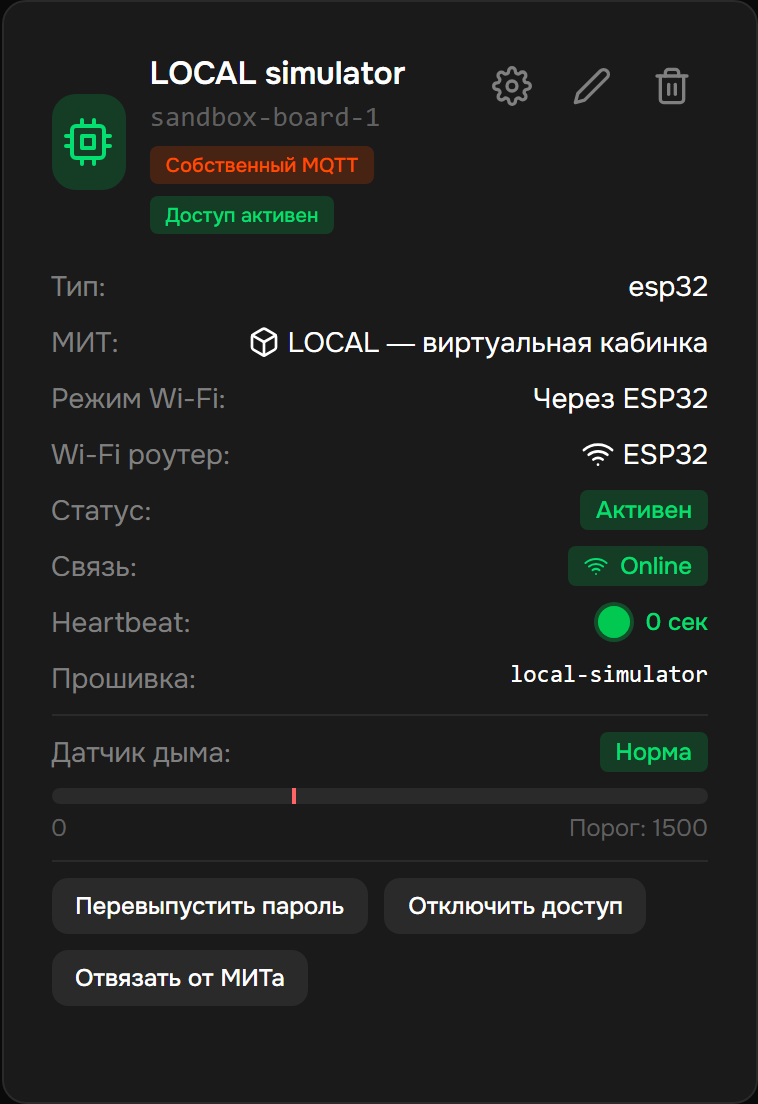Click the Wi-Fi роутер label
The height and width of the screenshot is (1104, 758).
[141, 455]
